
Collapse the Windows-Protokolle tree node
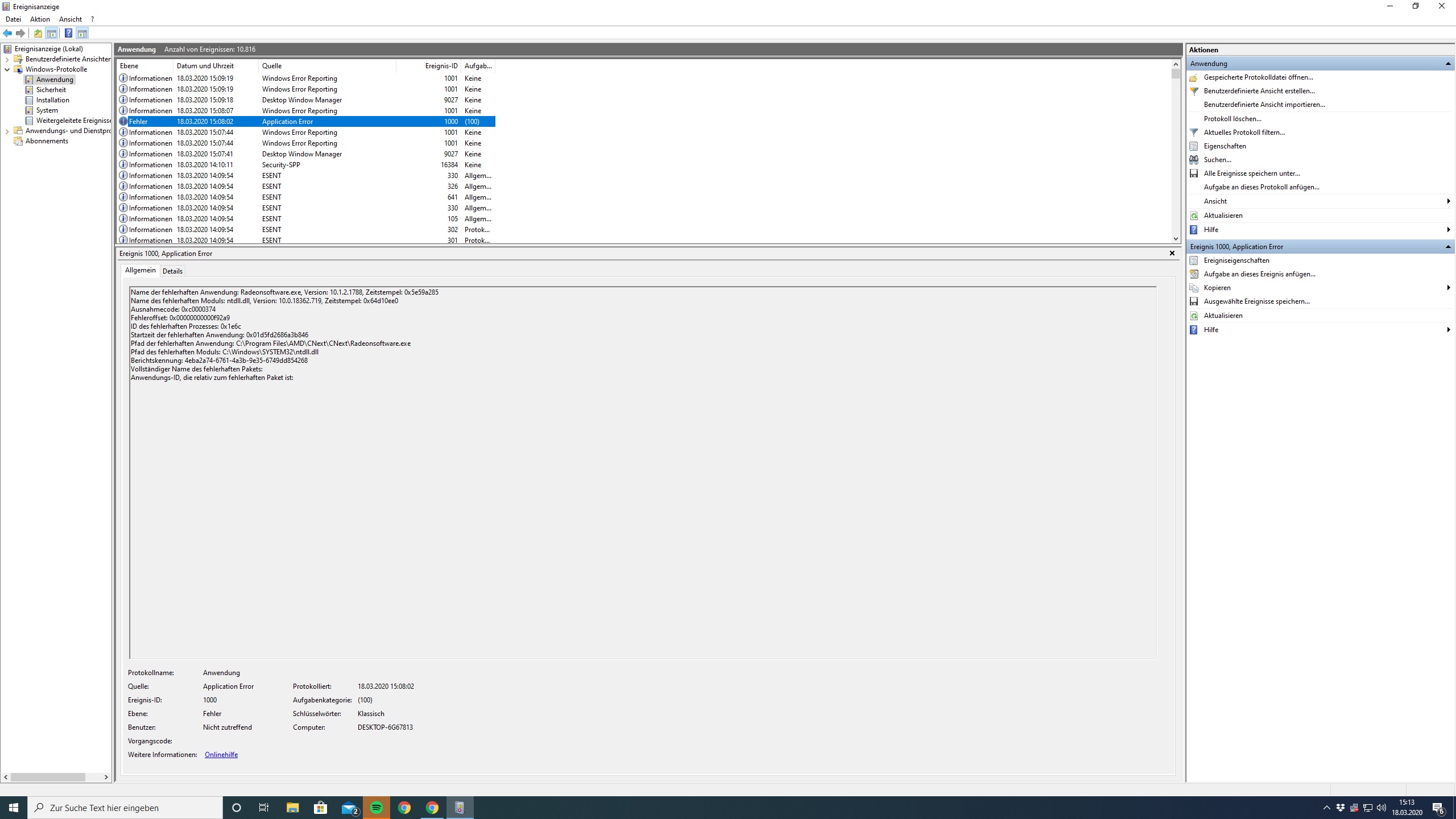7,69
